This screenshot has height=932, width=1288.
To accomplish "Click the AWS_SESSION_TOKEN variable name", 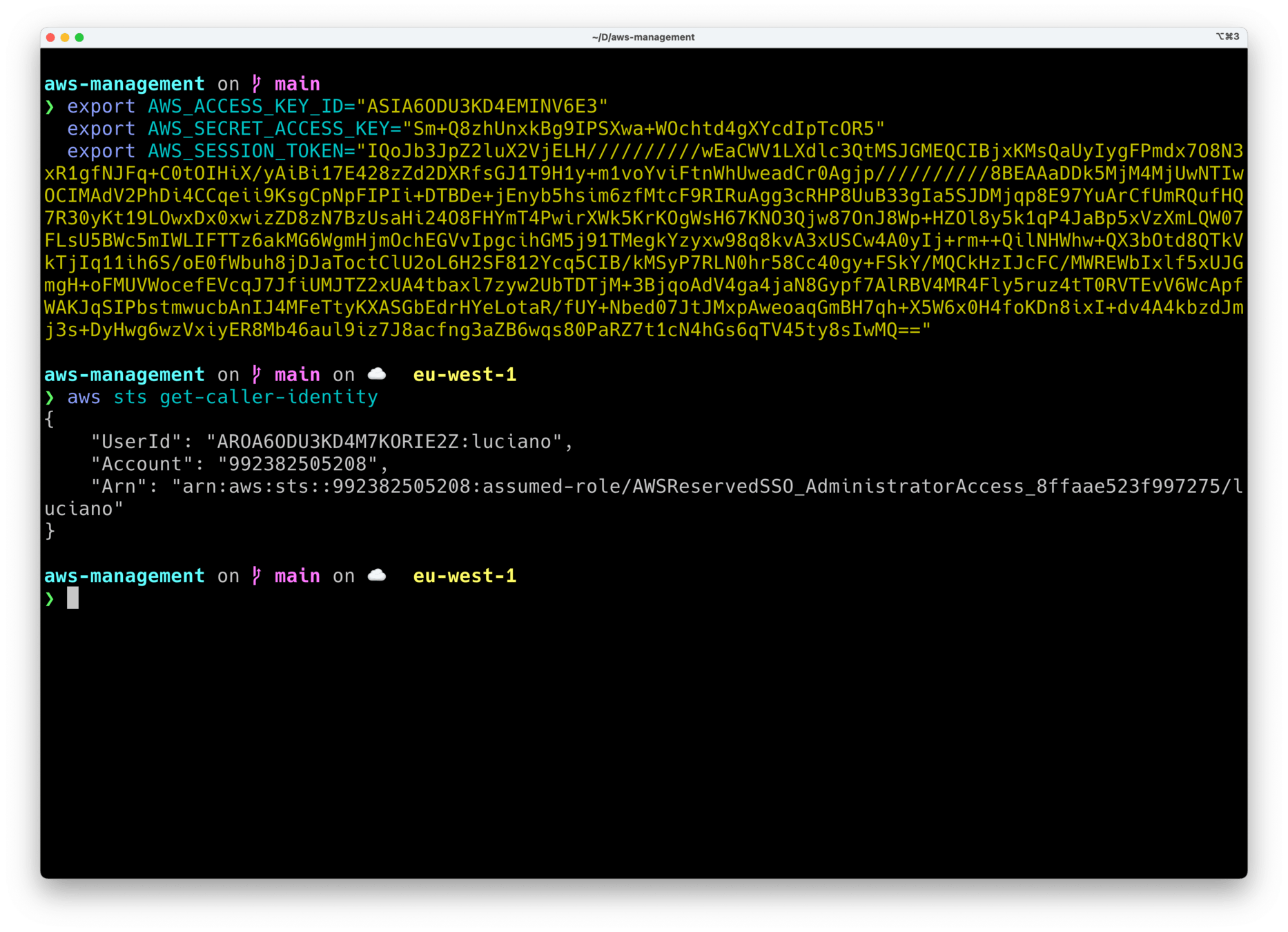I will [246, 151].
